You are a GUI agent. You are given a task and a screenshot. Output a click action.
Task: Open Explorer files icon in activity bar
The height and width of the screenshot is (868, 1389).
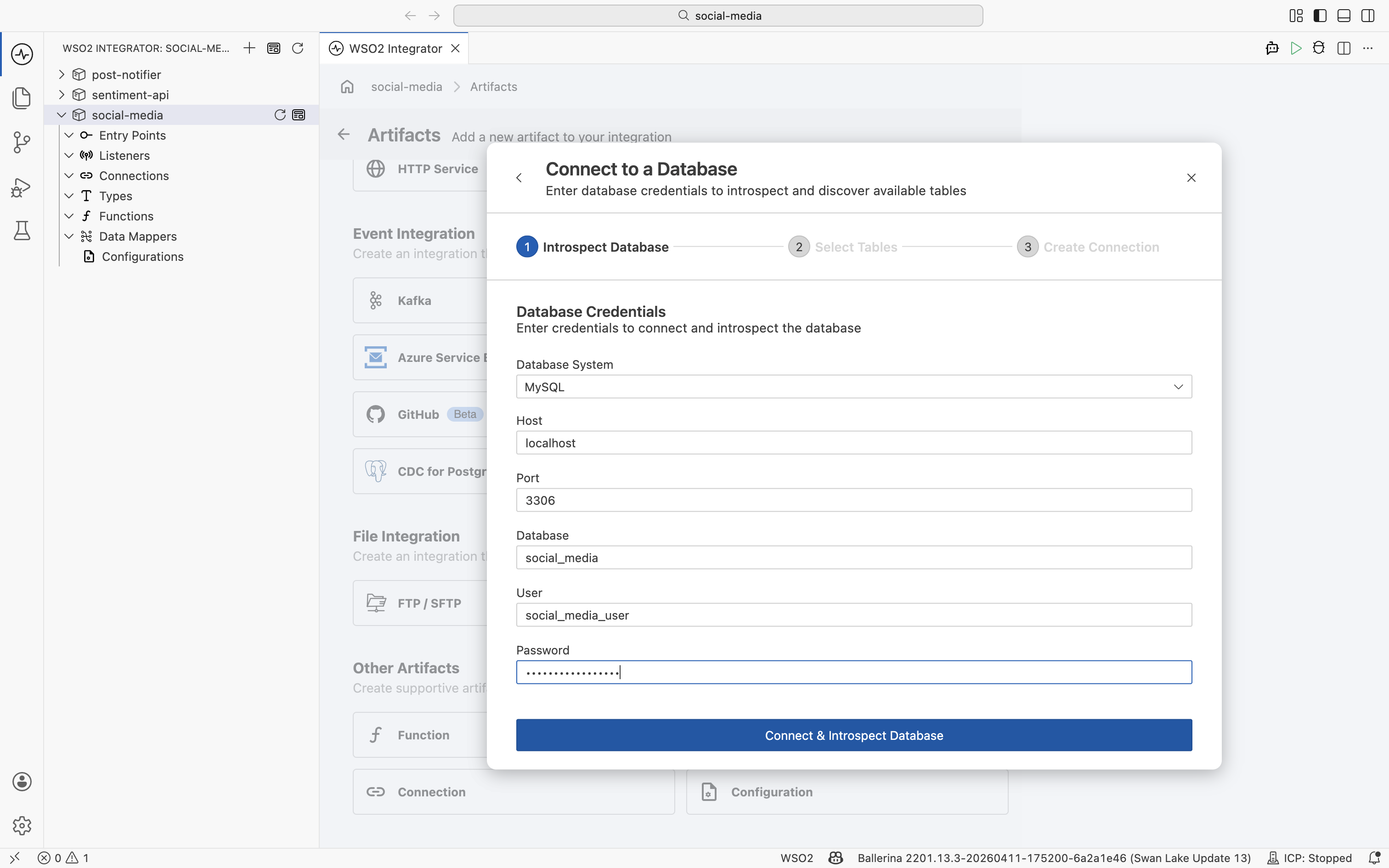22,97
